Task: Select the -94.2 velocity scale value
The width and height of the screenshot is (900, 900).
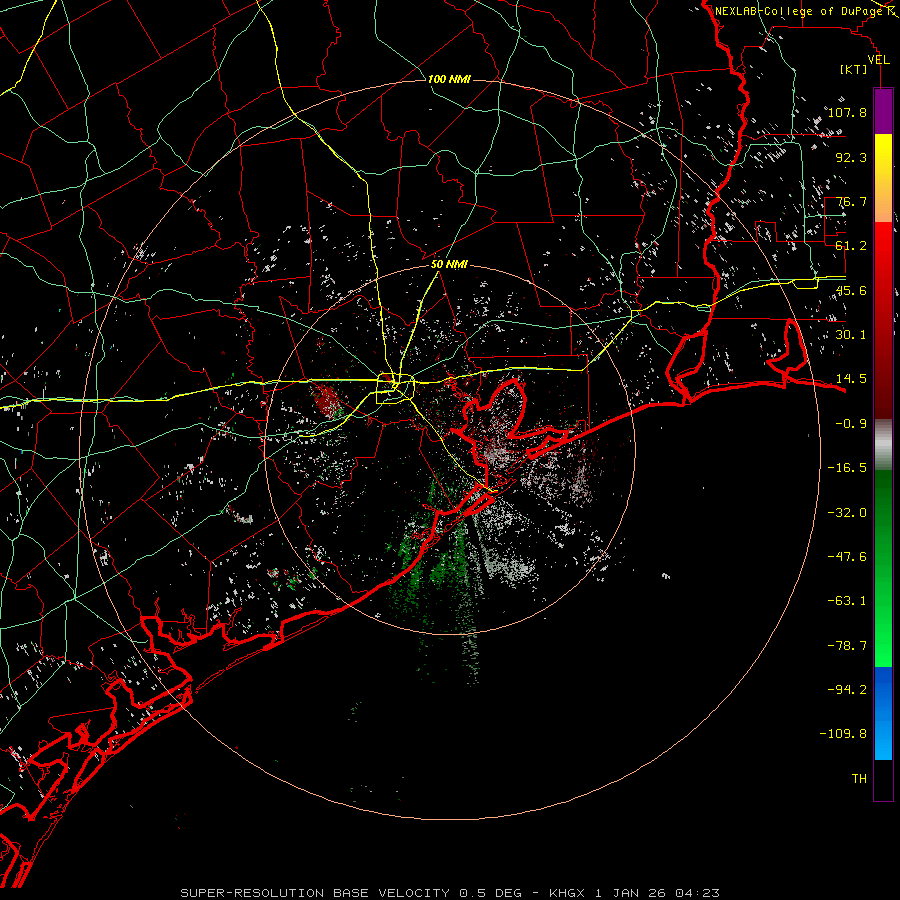Action: [x=847, y=690]
